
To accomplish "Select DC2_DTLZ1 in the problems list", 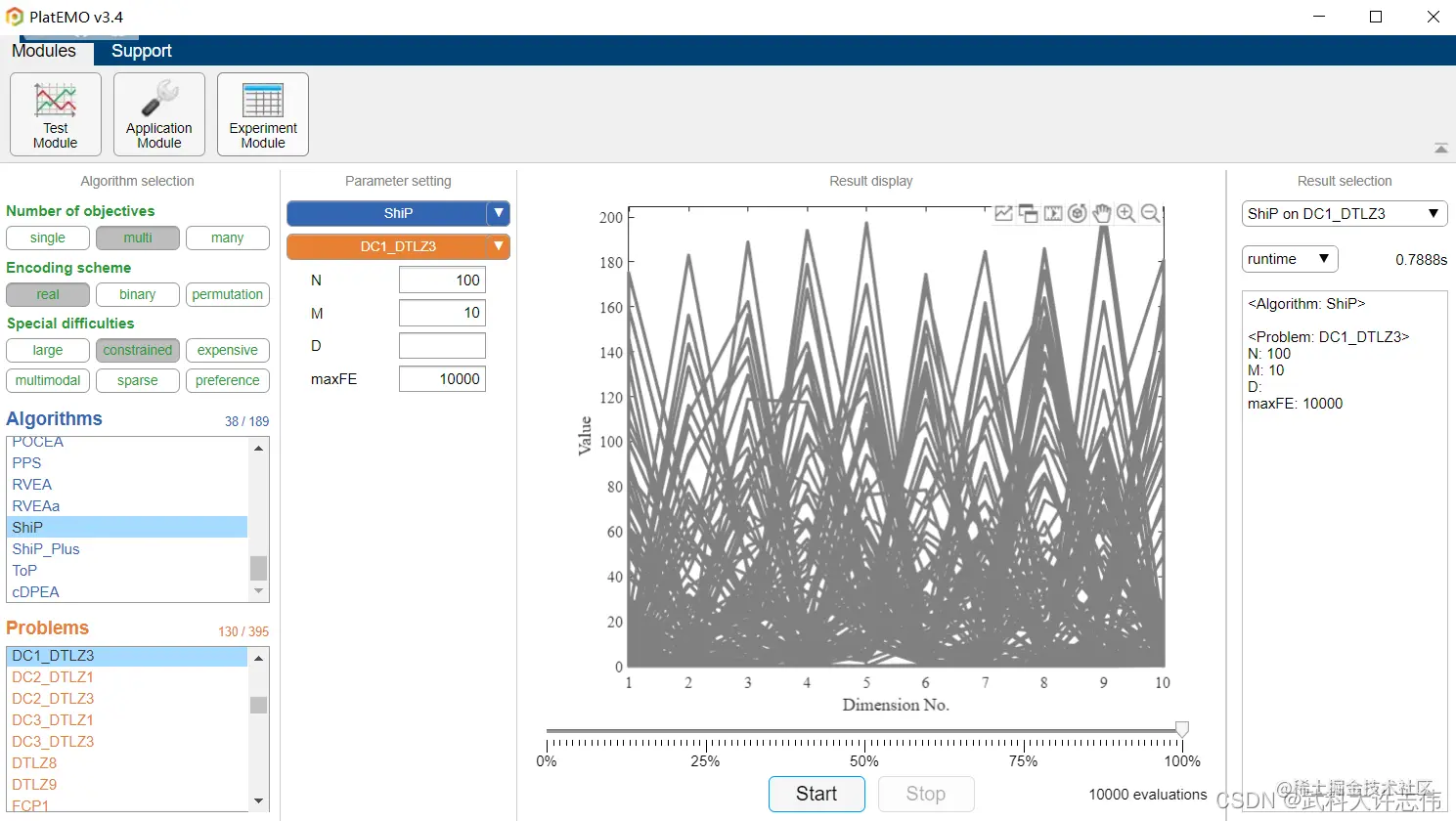I will pyautogui.click(x=127, y=677).
